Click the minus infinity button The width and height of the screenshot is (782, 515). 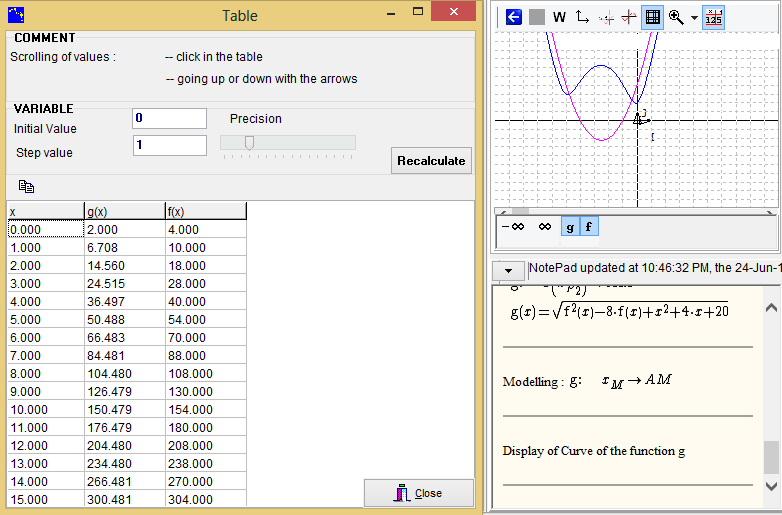[513, 227]
